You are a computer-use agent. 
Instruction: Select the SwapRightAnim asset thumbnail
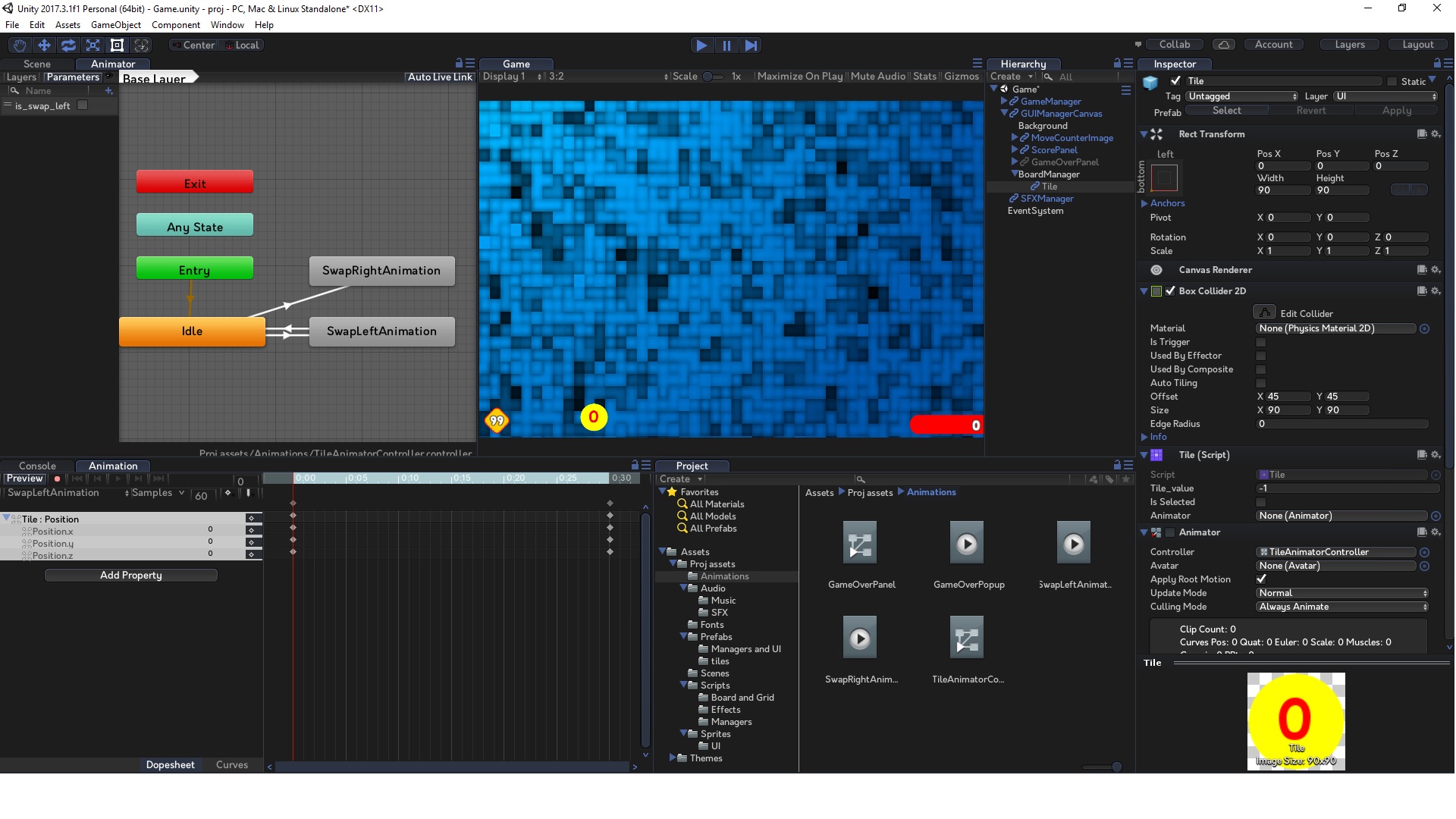pos(860,637)
